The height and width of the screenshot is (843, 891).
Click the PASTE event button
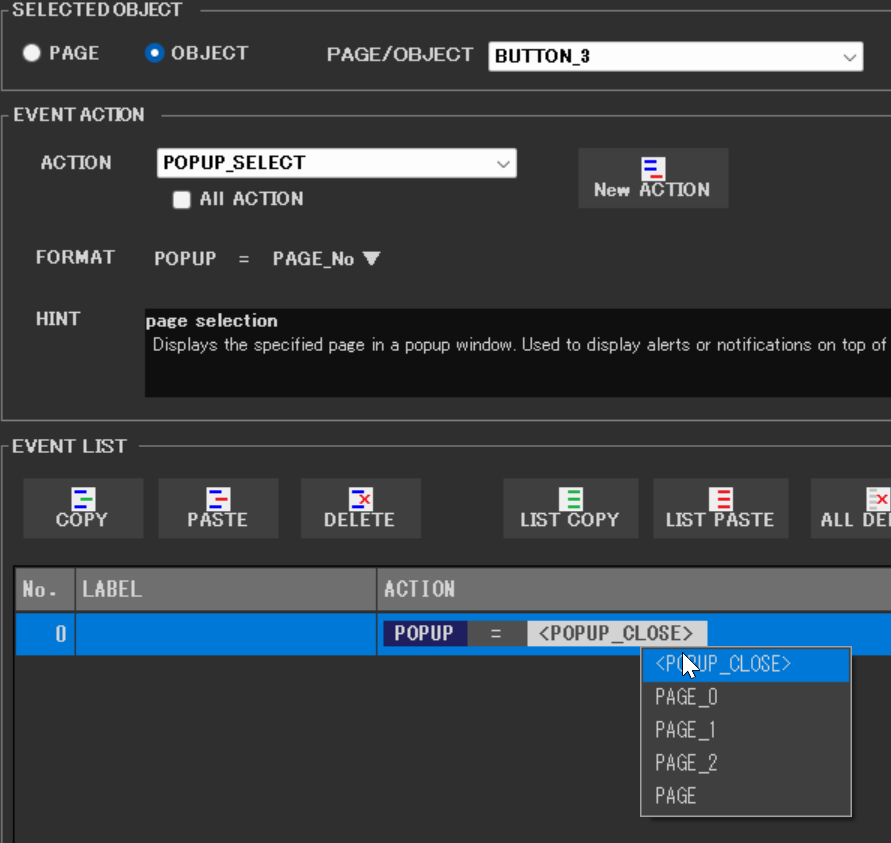point(218,508)
